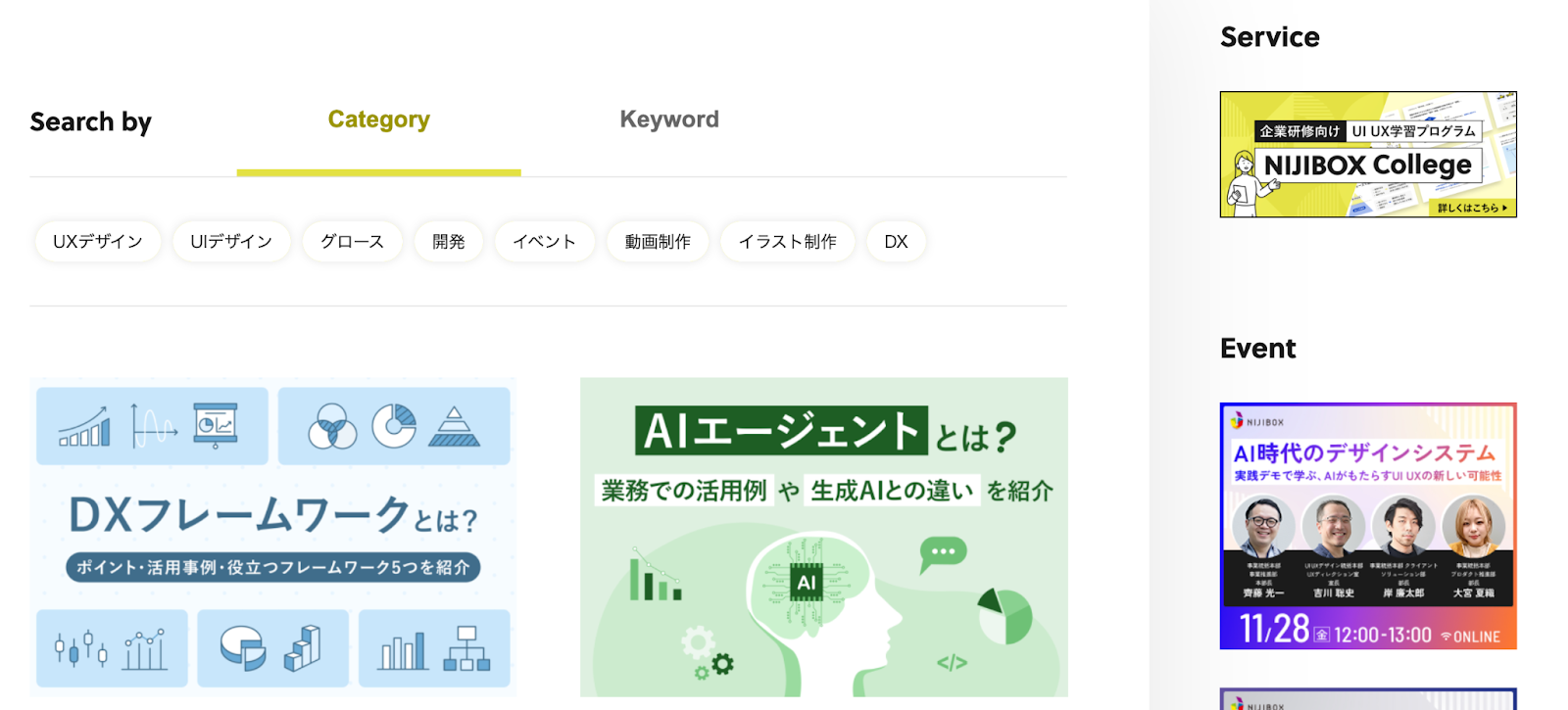Click the code brackets icon in AI article

coord(952,663)
